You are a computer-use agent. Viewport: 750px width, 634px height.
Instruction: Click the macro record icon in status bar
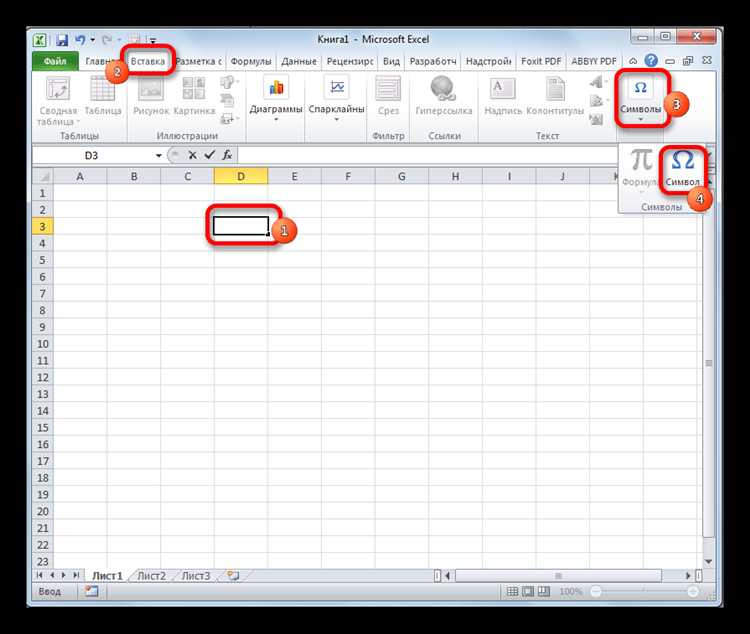tap(91, 591)
